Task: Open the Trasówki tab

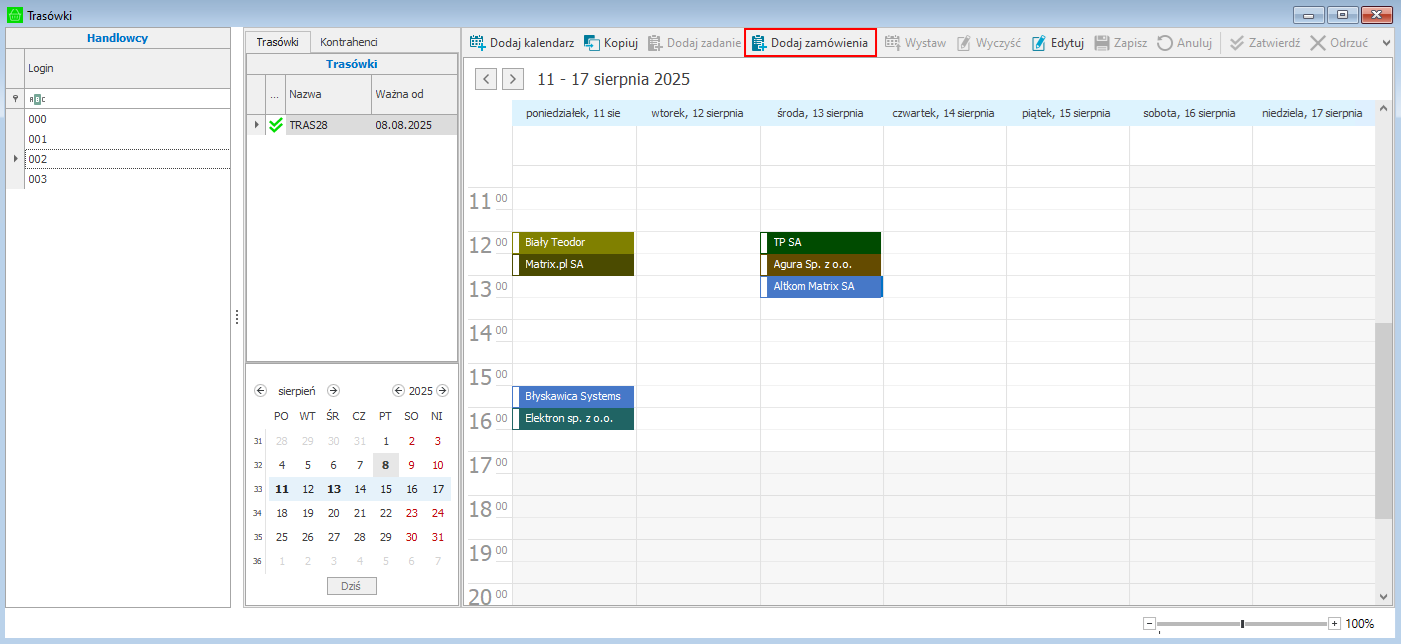Action: [277, 42]
